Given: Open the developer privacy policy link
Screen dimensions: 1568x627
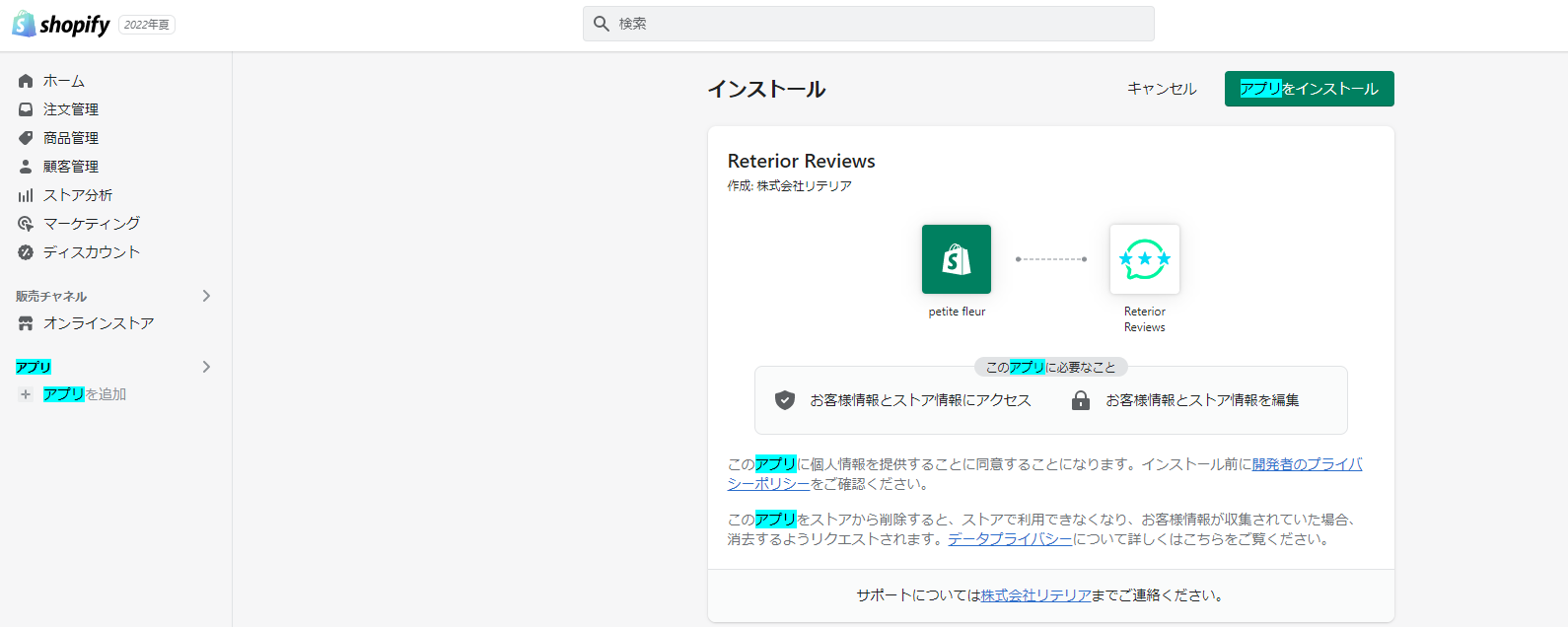Looking at the screenshot, I should (x=1307, y=464).
